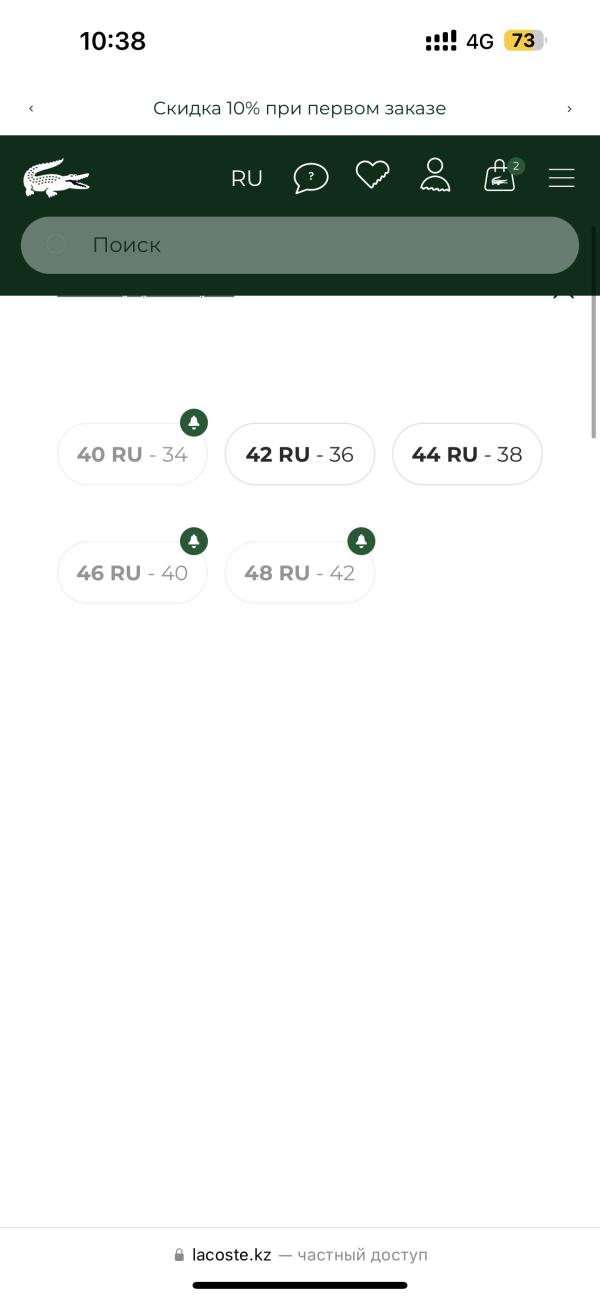
Task: Tap the notify bell on size 46 RU
Action: (x=194, y=541)
